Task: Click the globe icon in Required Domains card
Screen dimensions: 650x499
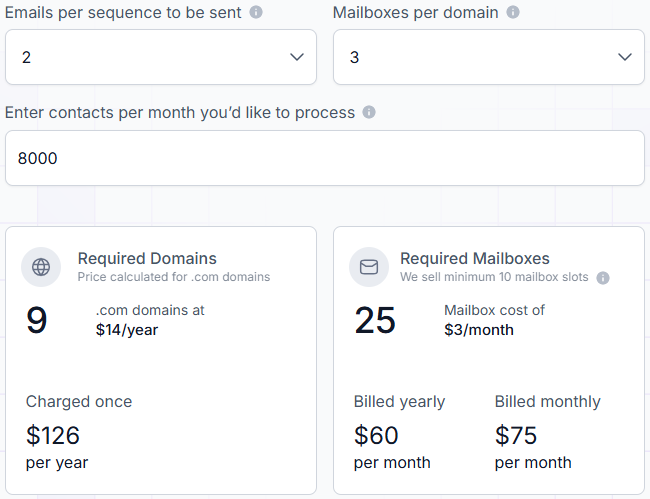Action: tap(41, 267)
